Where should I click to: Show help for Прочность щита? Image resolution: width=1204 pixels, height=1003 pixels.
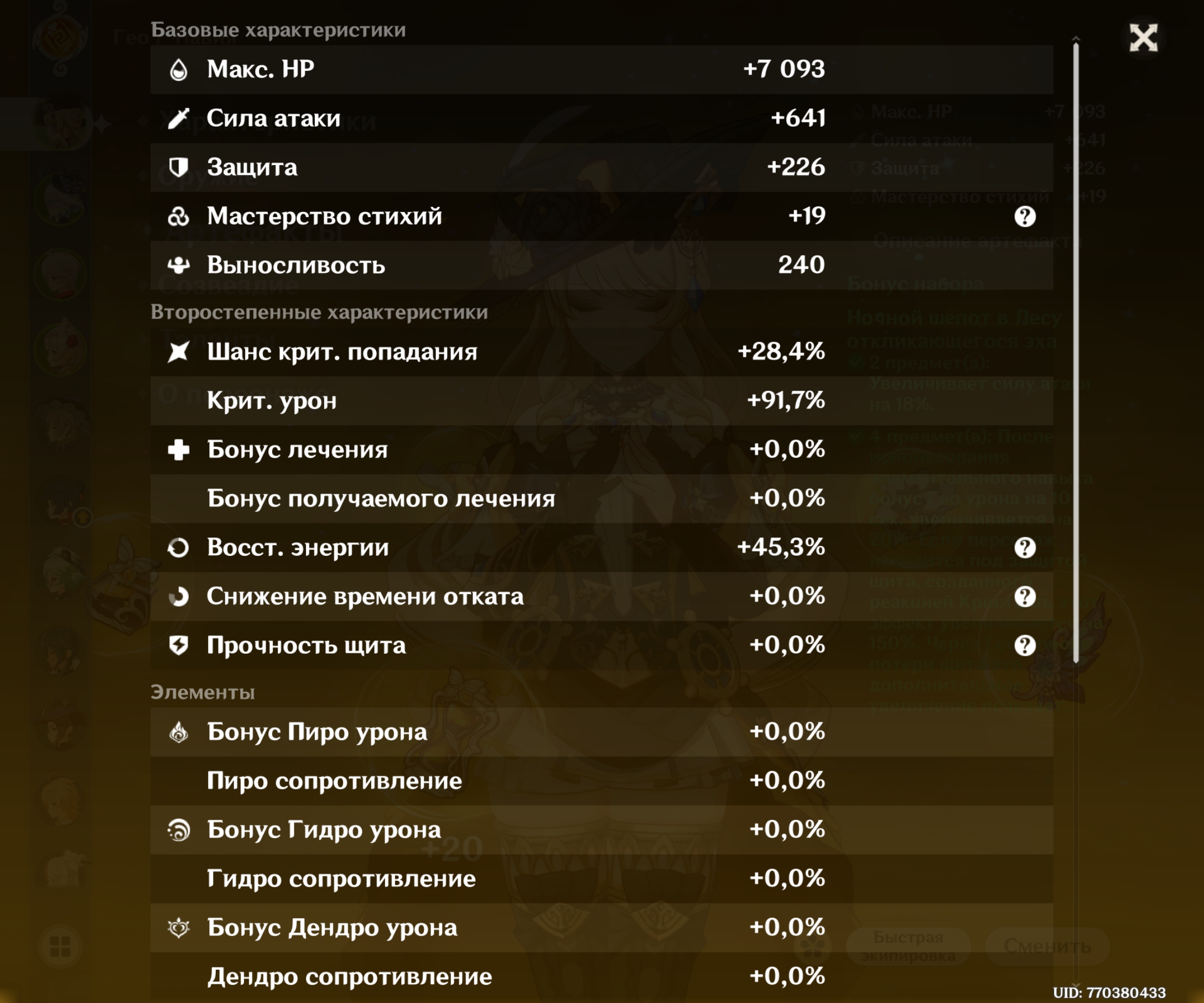pyautogui.click(x=1025, y=646)
